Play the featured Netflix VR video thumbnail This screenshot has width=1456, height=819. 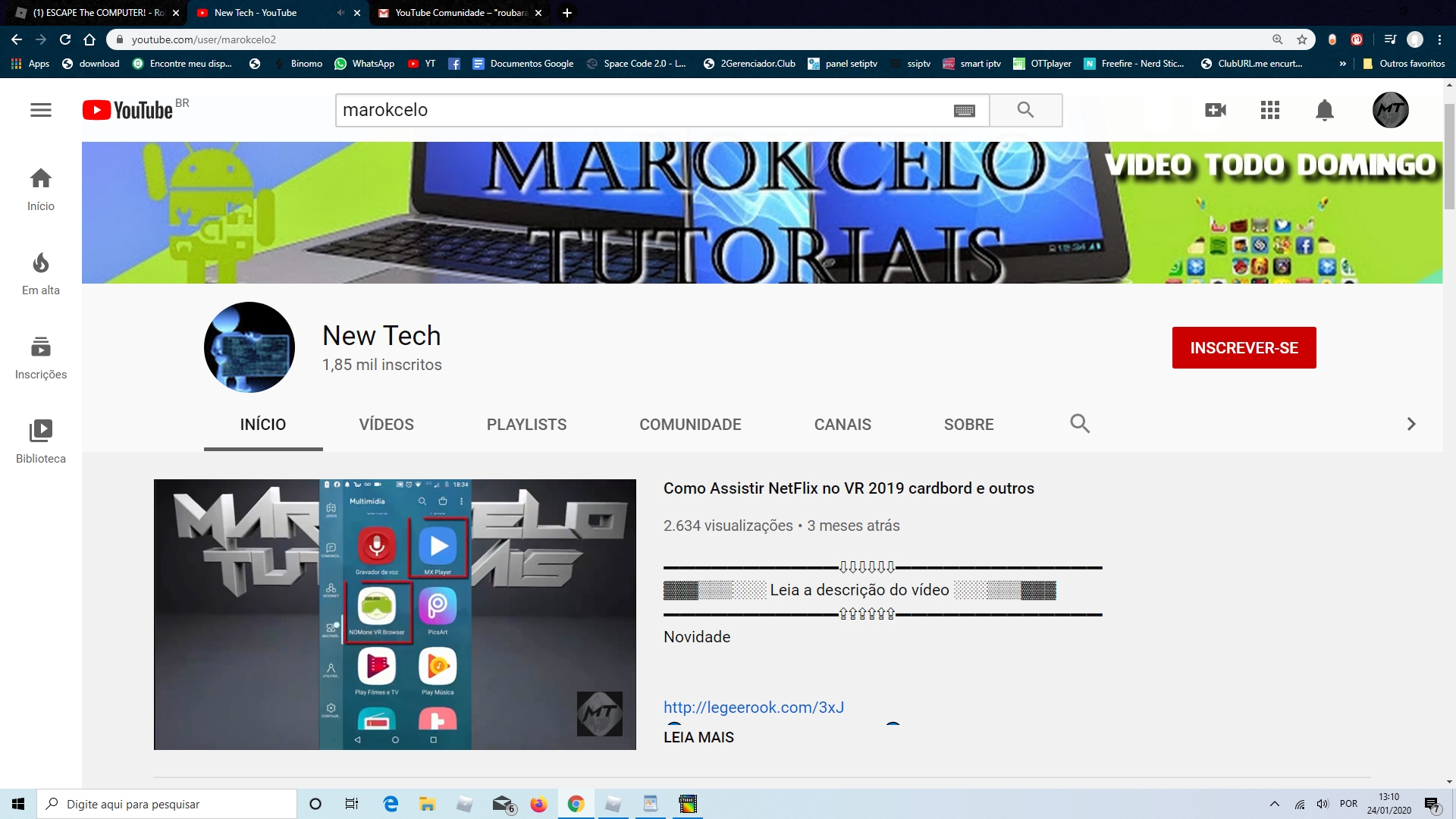[395, 614]
